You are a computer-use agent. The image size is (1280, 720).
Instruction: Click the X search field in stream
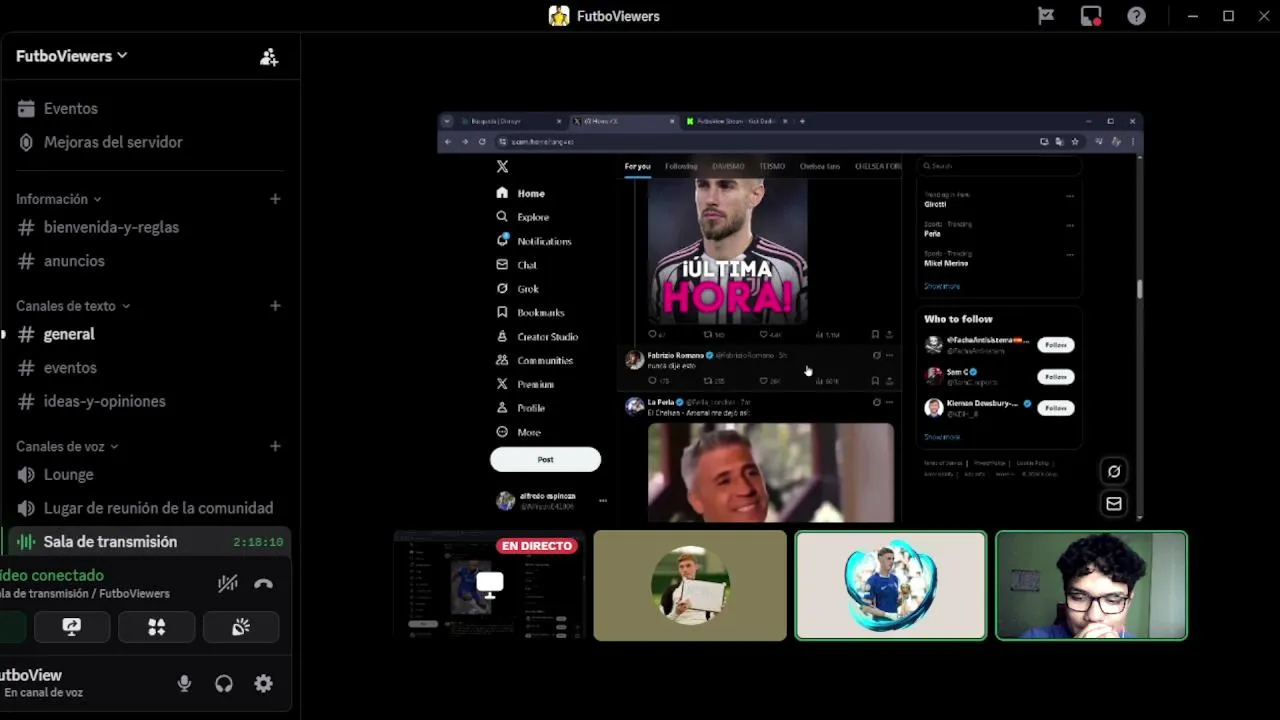(x=999, y=166)
